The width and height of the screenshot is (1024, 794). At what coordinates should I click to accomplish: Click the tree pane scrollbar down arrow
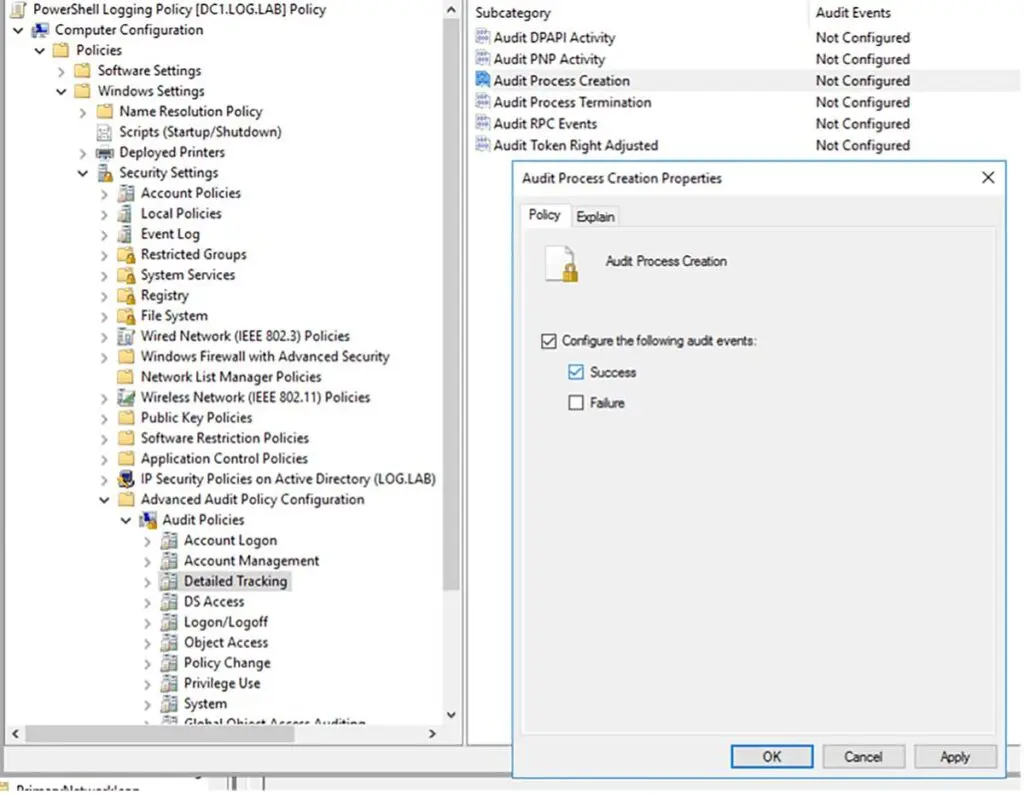tap(451, 714)
